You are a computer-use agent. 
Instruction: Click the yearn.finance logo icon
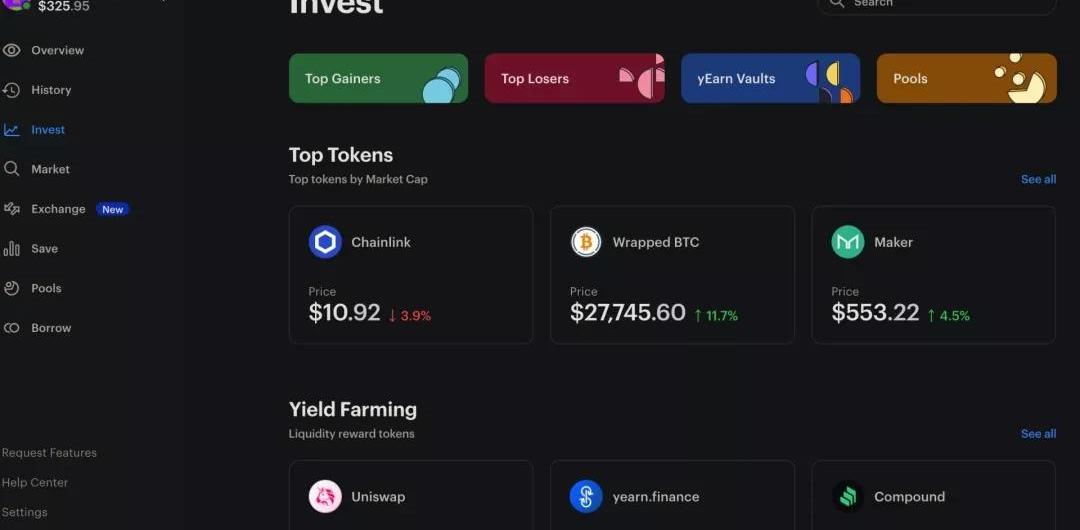point(586,496)
